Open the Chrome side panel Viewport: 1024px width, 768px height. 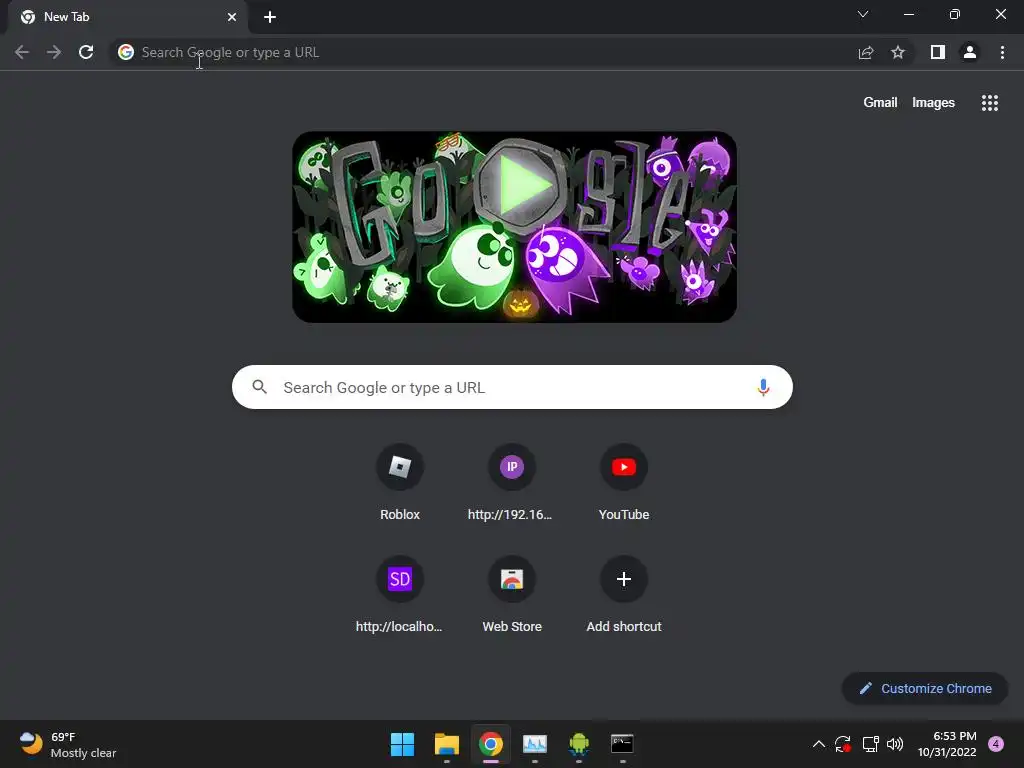[938, 52]
